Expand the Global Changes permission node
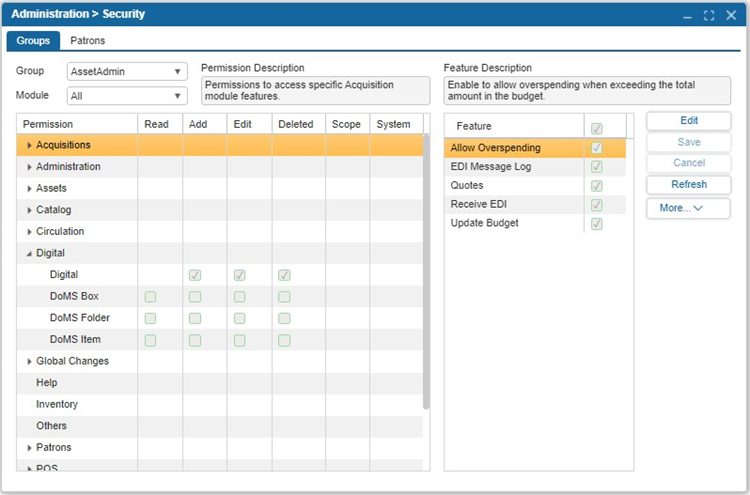 pyautogui.click(x=29, y=362)
